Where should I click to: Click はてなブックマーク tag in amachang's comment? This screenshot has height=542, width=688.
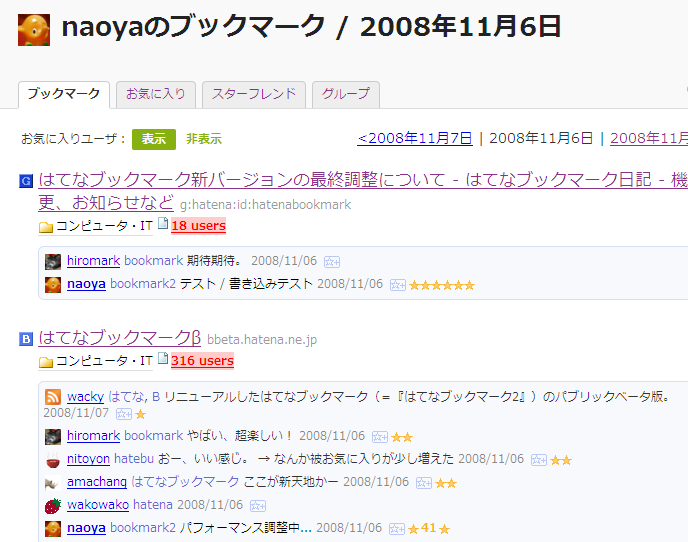click(185, 482)
